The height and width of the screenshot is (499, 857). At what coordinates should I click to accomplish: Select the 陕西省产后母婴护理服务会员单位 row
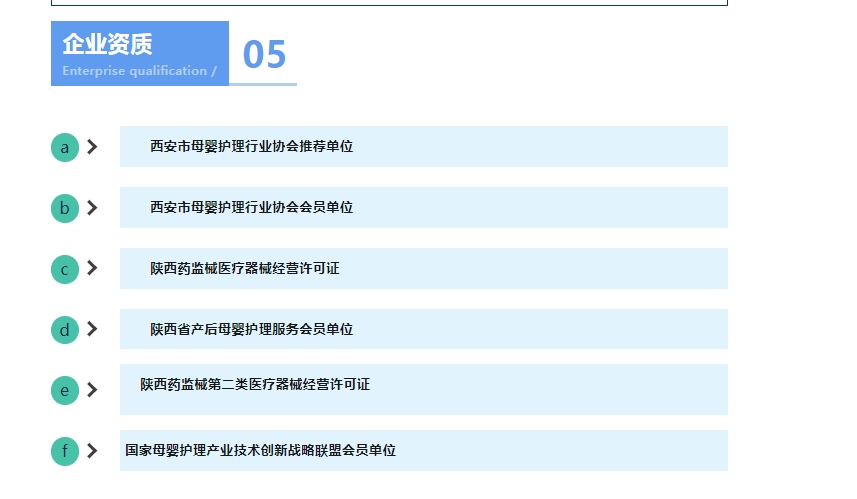[x=424, y=329]
